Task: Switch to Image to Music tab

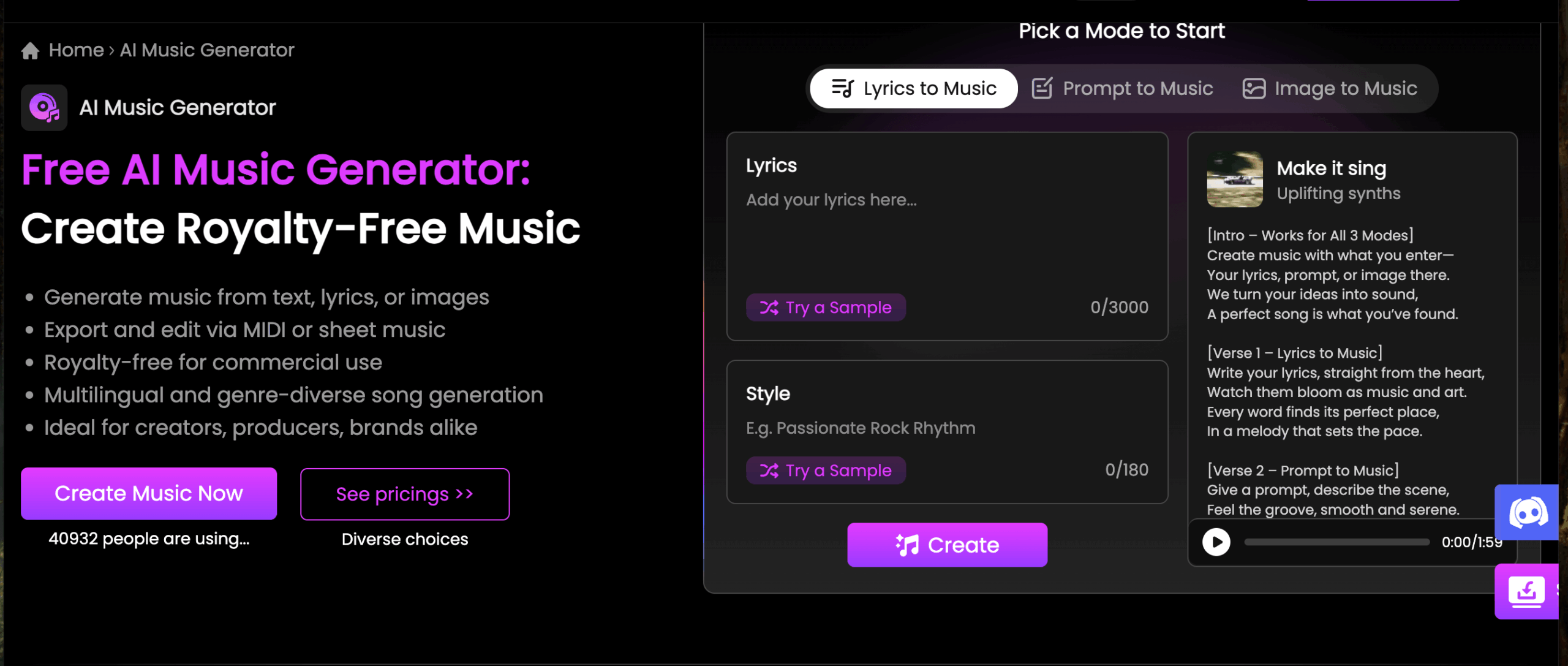Action: (x=1330, y=89)
